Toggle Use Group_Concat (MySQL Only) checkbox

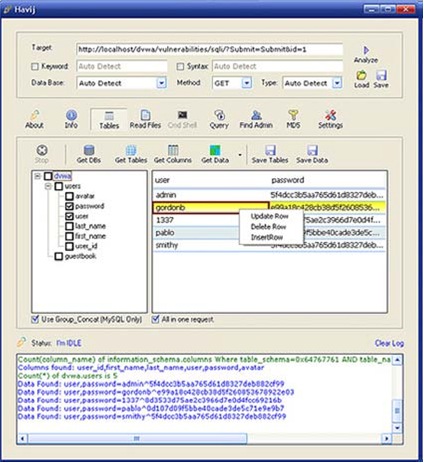[35, 319]
